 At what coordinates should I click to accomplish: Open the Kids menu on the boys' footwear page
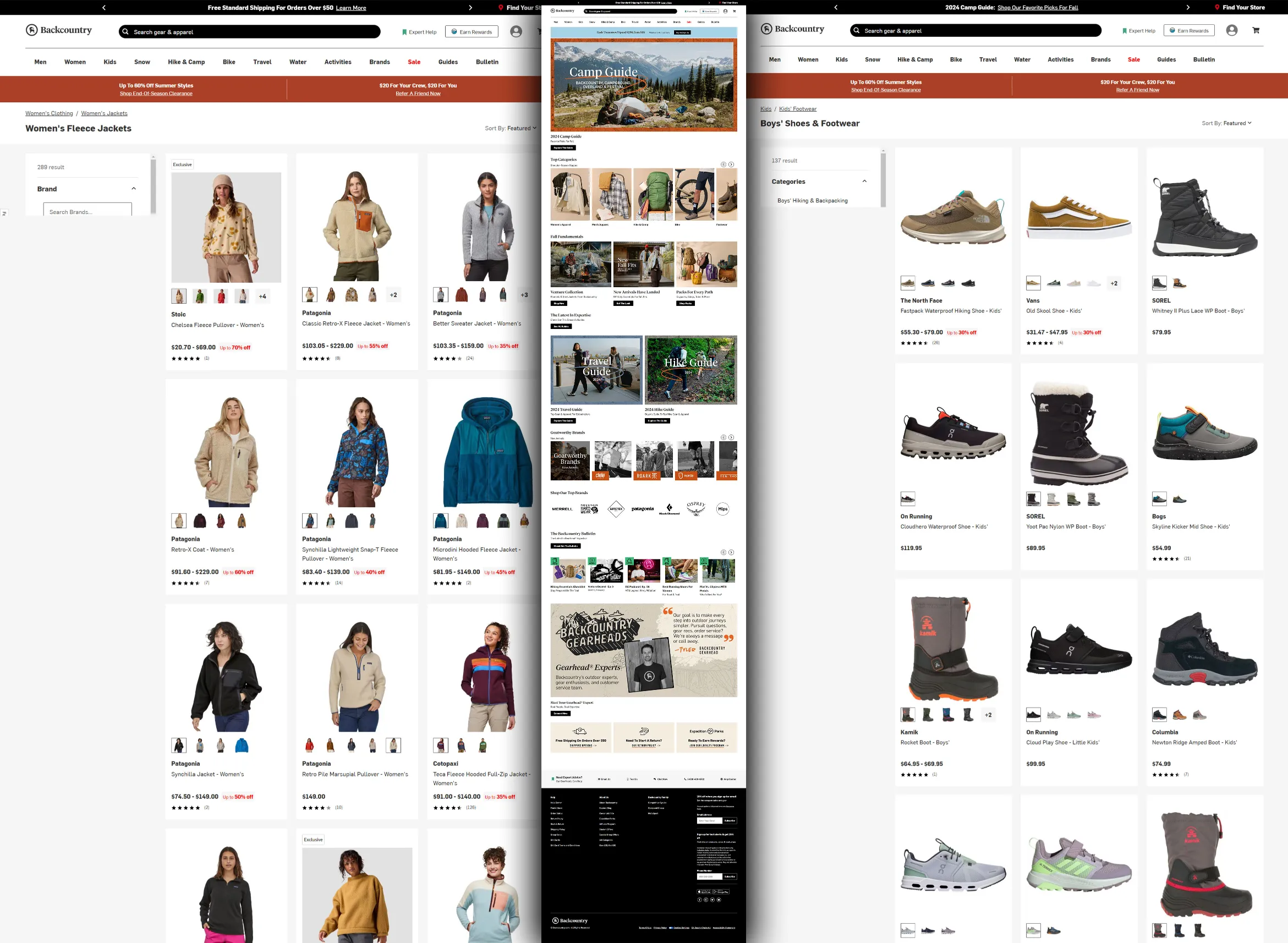(842, 59)
